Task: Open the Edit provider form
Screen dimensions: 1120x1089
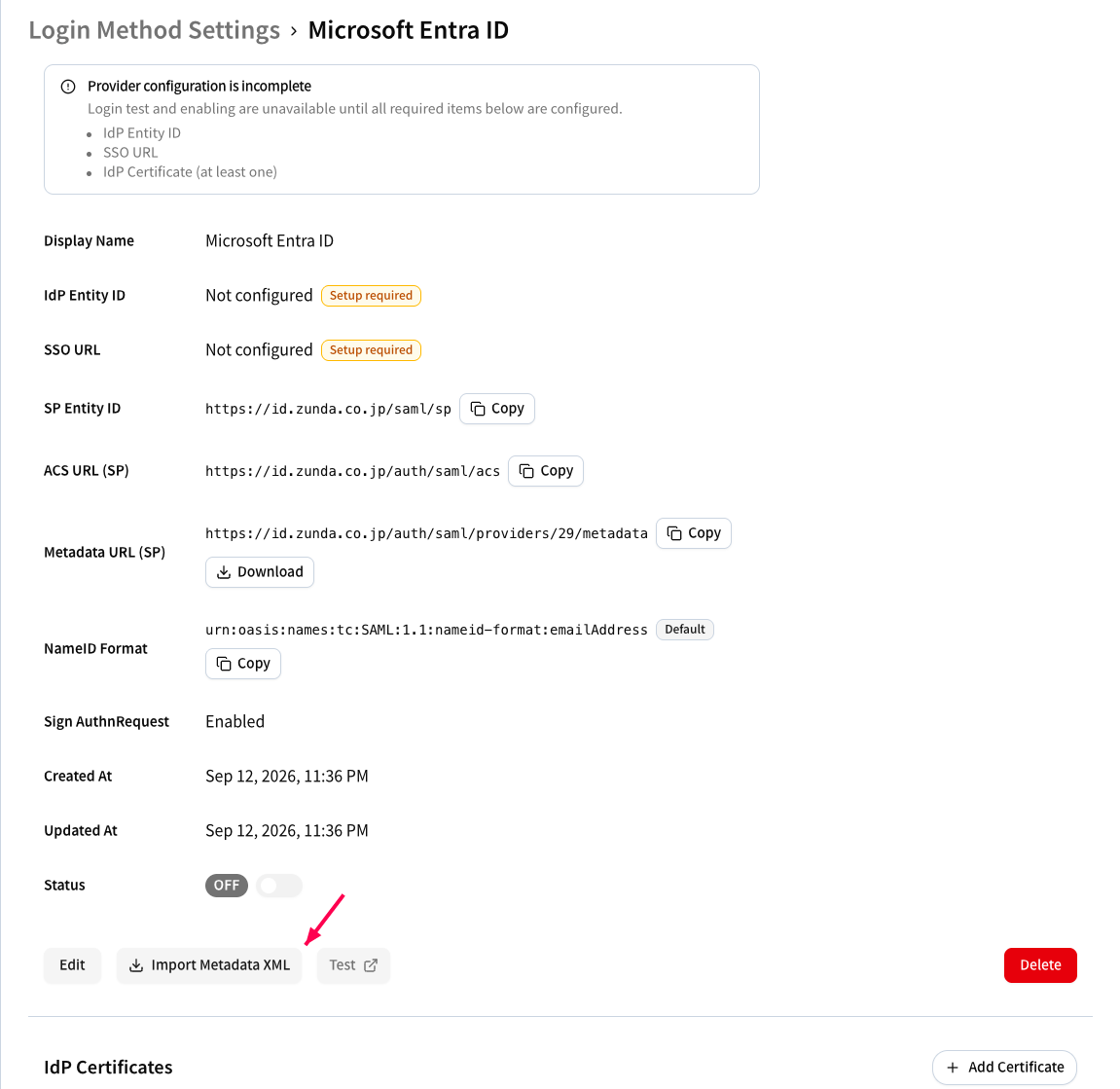Action: click(x=72, y=965)
